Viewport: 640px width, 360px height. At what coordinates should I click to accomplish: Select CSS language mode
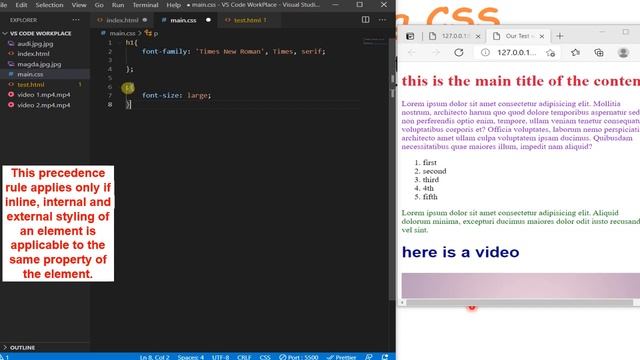265,357
